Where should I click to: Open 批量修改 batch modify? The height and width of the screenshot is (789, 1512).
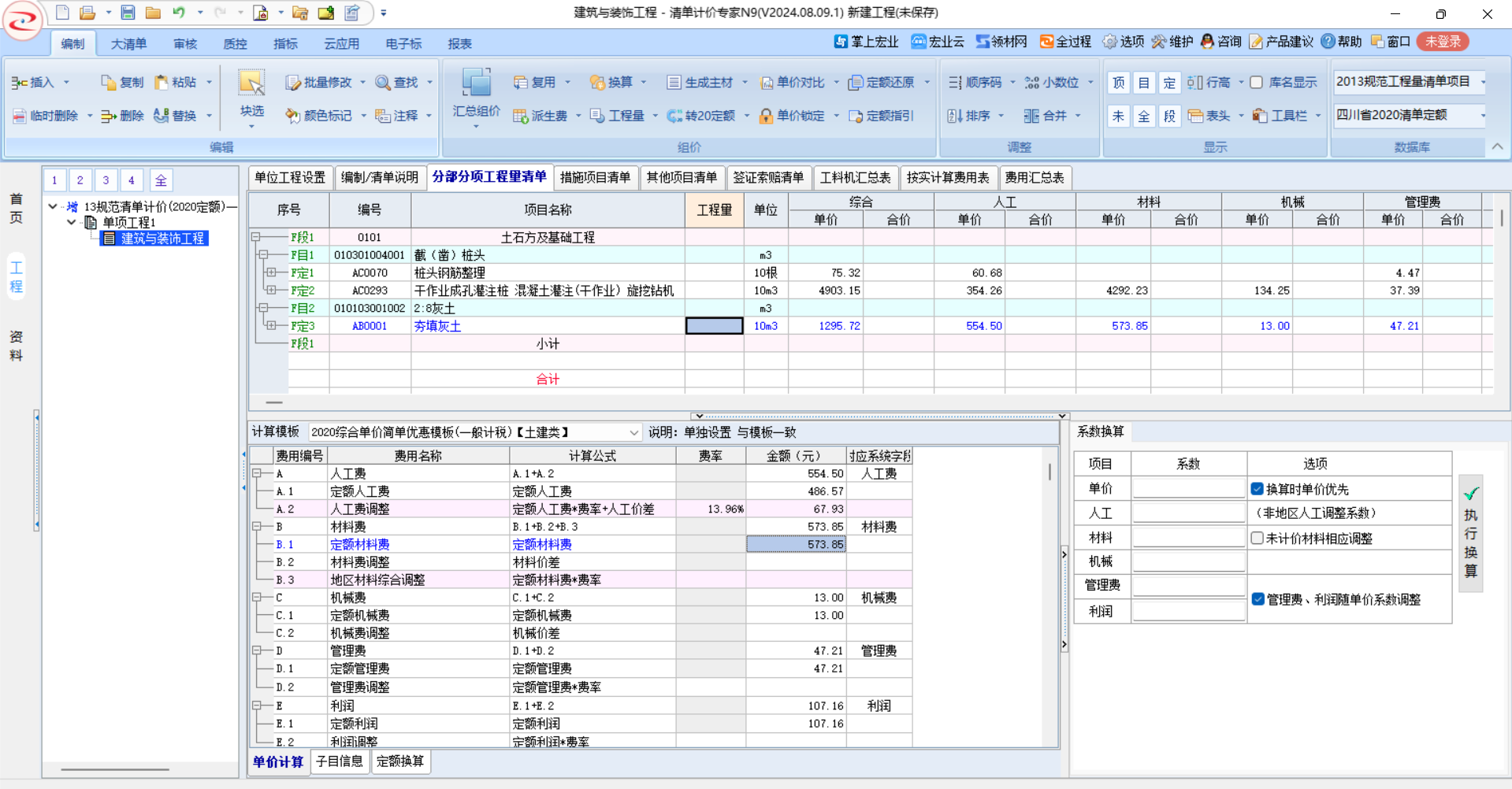point(319,83)
